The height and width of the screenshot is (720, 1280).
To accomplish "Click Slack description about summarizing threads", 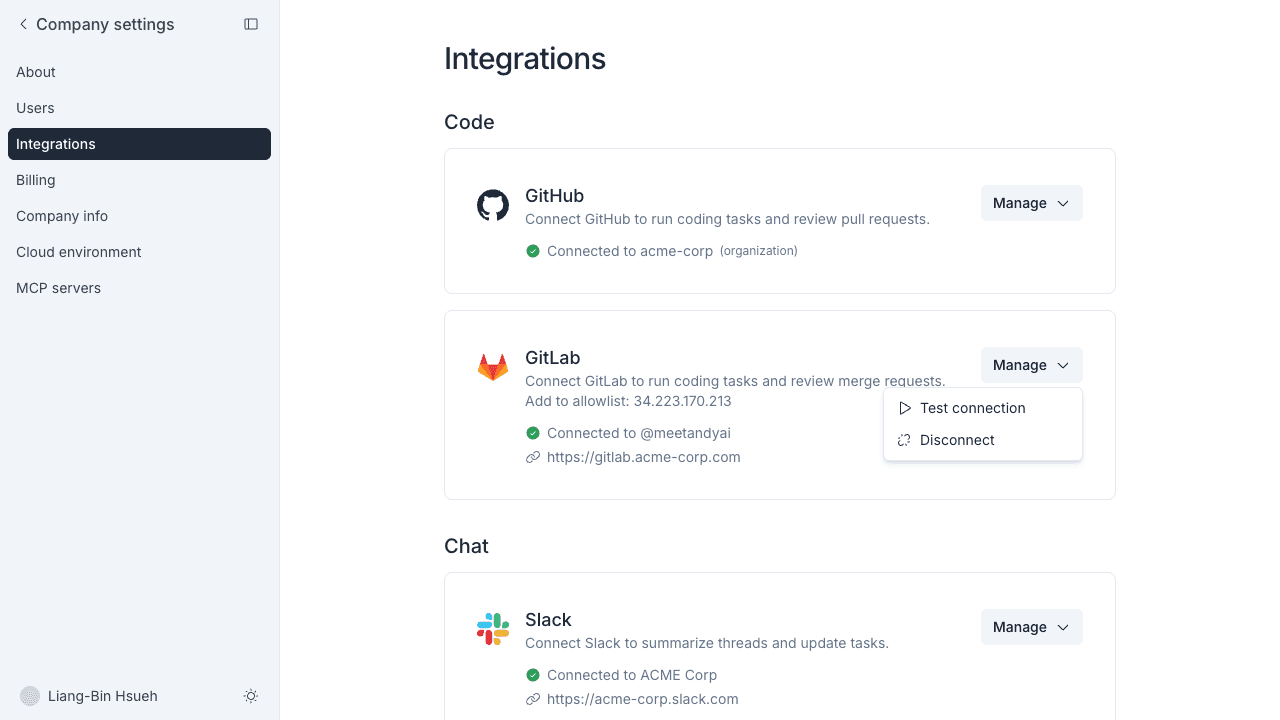I will pos(707,643).
